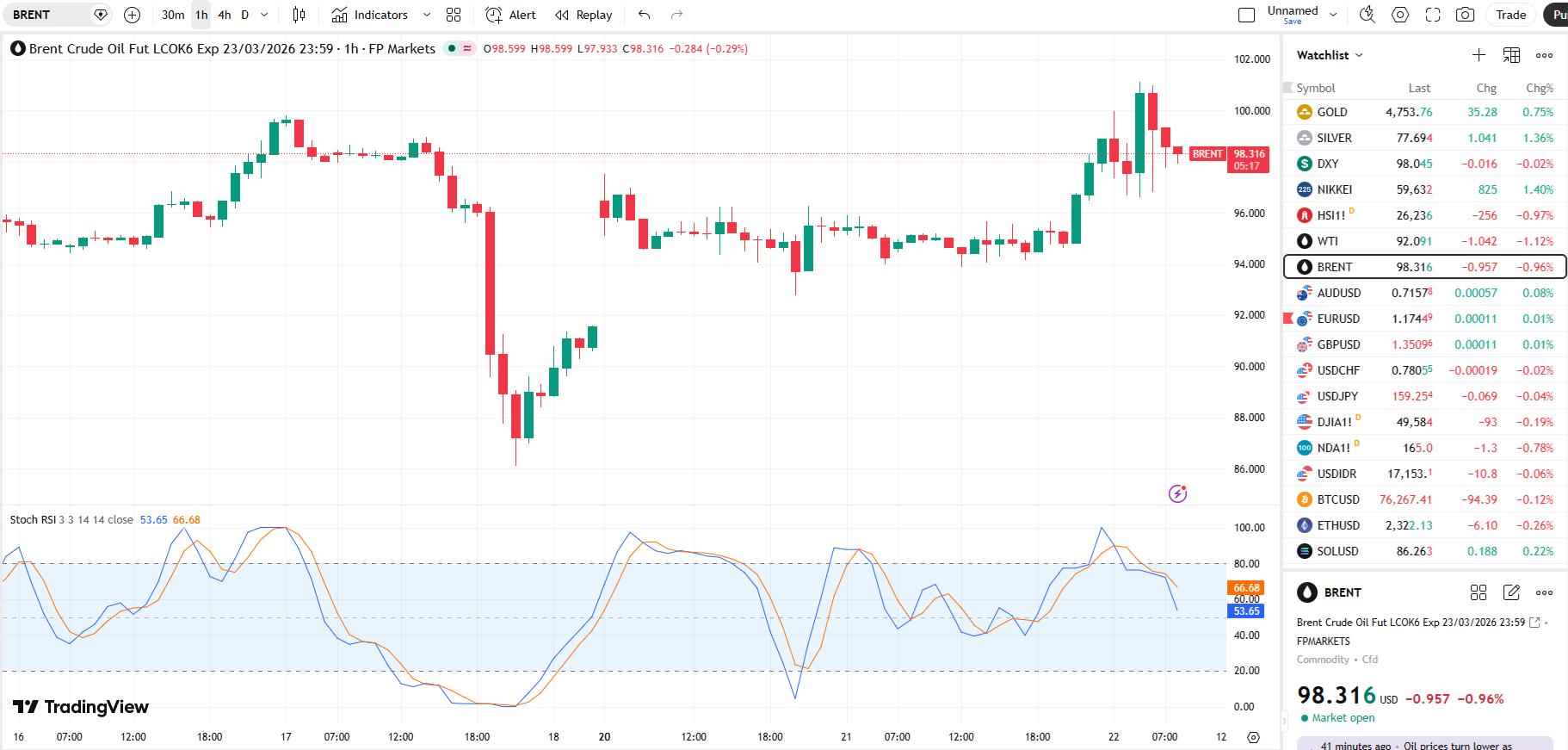Expand the Watchlist name dropdown
Image resolution: width=1568 pixels, height=750 pixels.
click(1360, 55)
